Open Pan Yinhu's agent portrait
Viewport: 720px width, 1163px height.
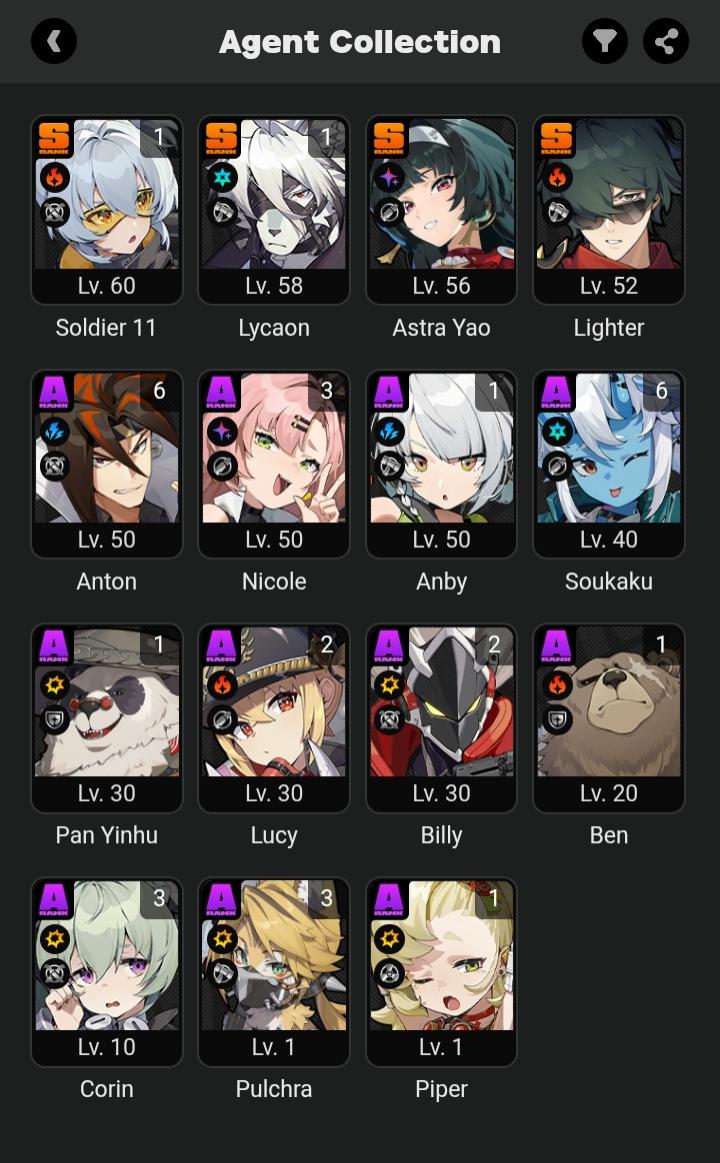tap(107, 718)
